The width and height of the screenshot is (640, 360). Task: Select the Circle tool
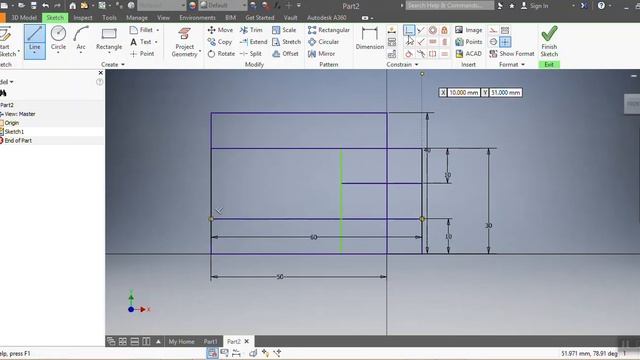coord(58,39)
